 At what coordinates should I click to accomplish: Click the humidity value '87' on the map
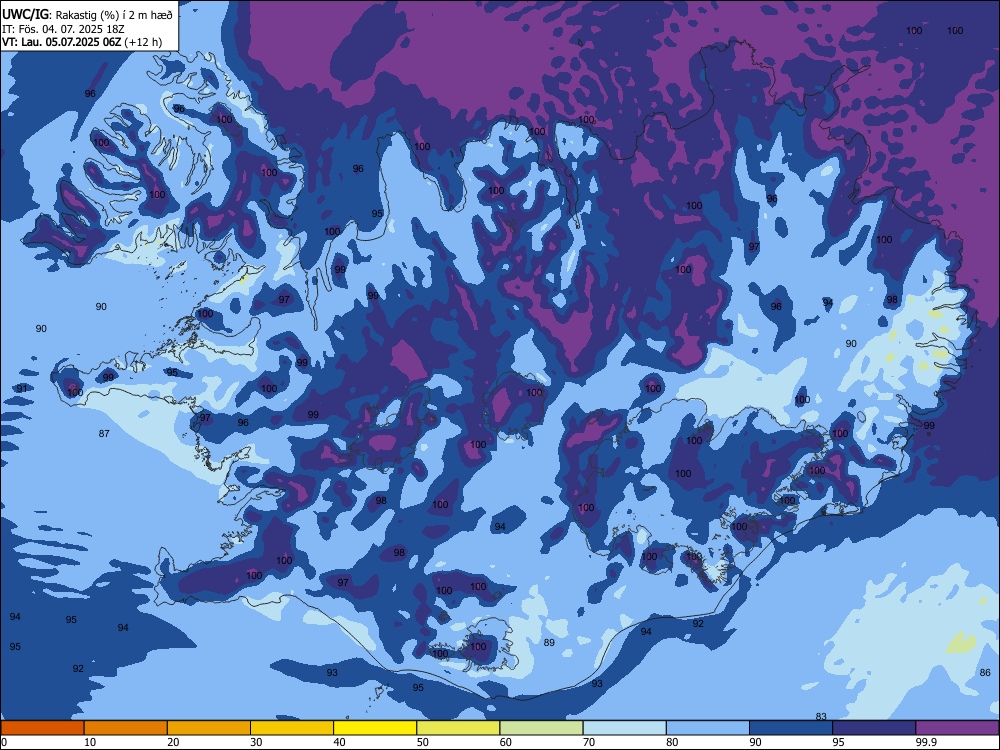(104, 434)
